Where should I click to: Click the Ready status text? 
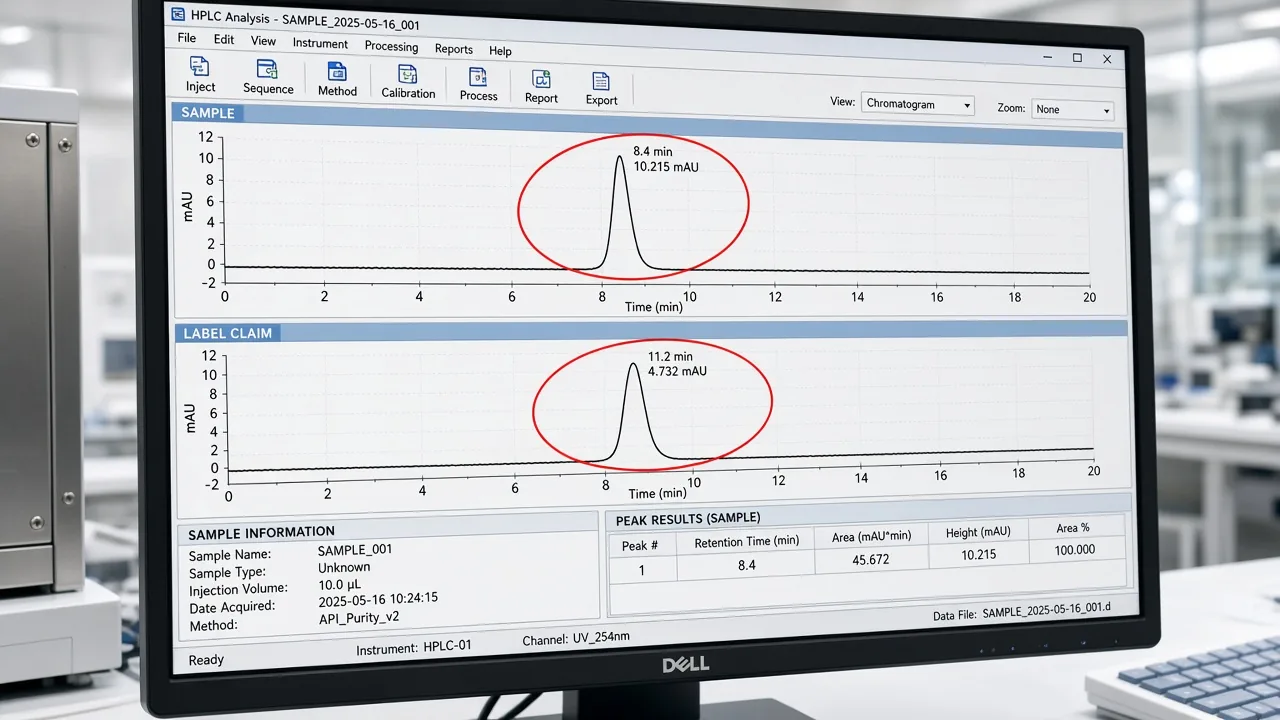(x=206, y=660)
